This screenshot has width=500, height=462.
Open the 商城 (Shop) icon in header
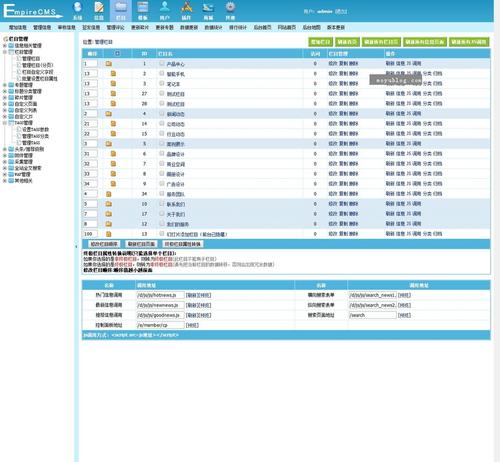(x=208, y=10)
